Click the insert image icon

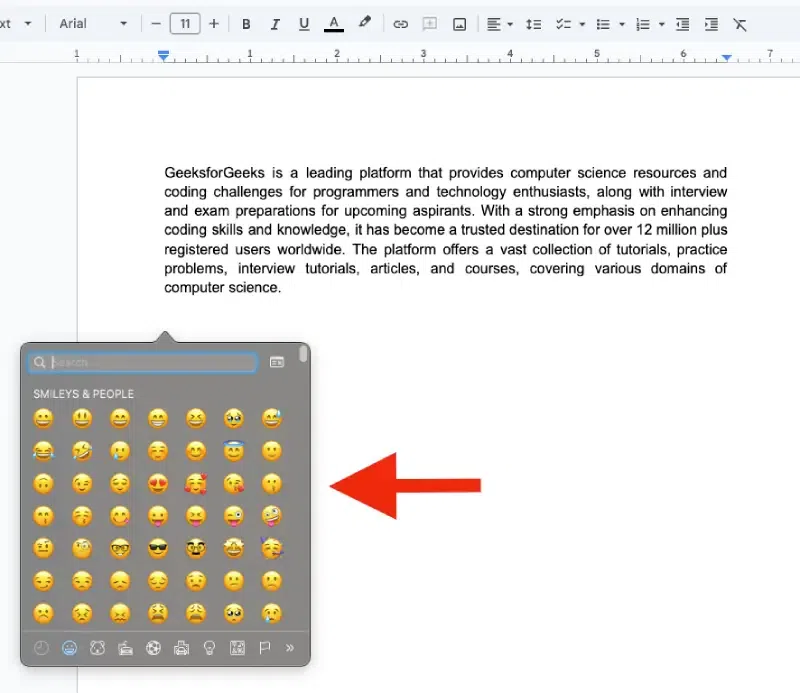(459, 24)
